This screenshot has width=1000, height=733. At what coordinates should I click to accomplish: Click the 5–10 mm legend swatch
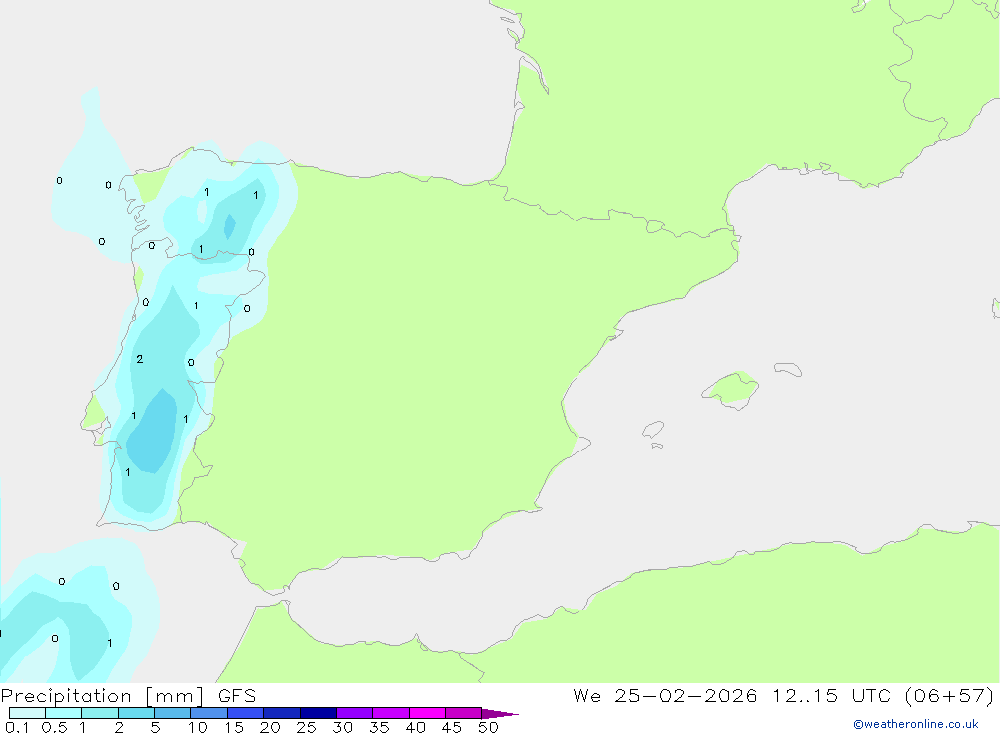coord(172,713)
